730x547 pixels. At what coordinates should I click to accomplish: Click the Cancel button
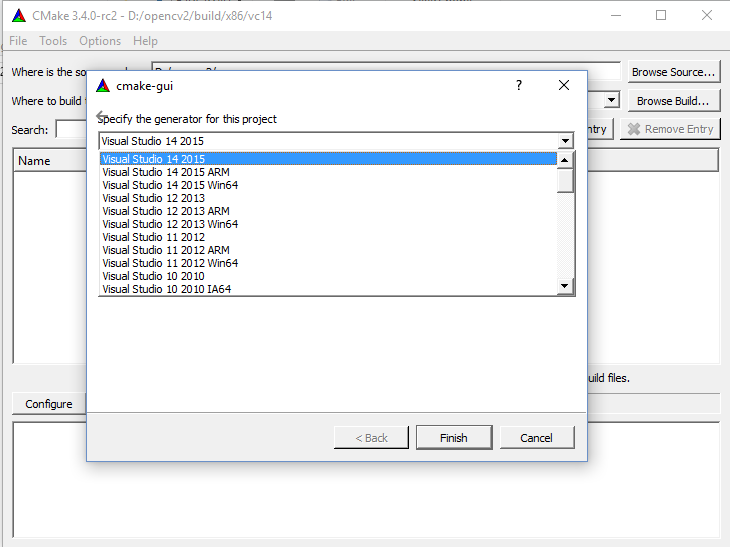[537, 438]
